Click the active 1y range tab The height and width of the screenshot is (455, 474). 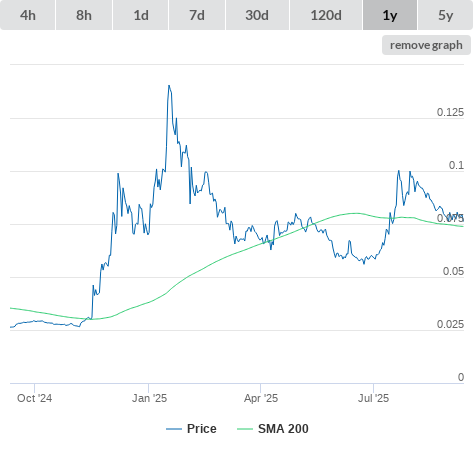390,15
